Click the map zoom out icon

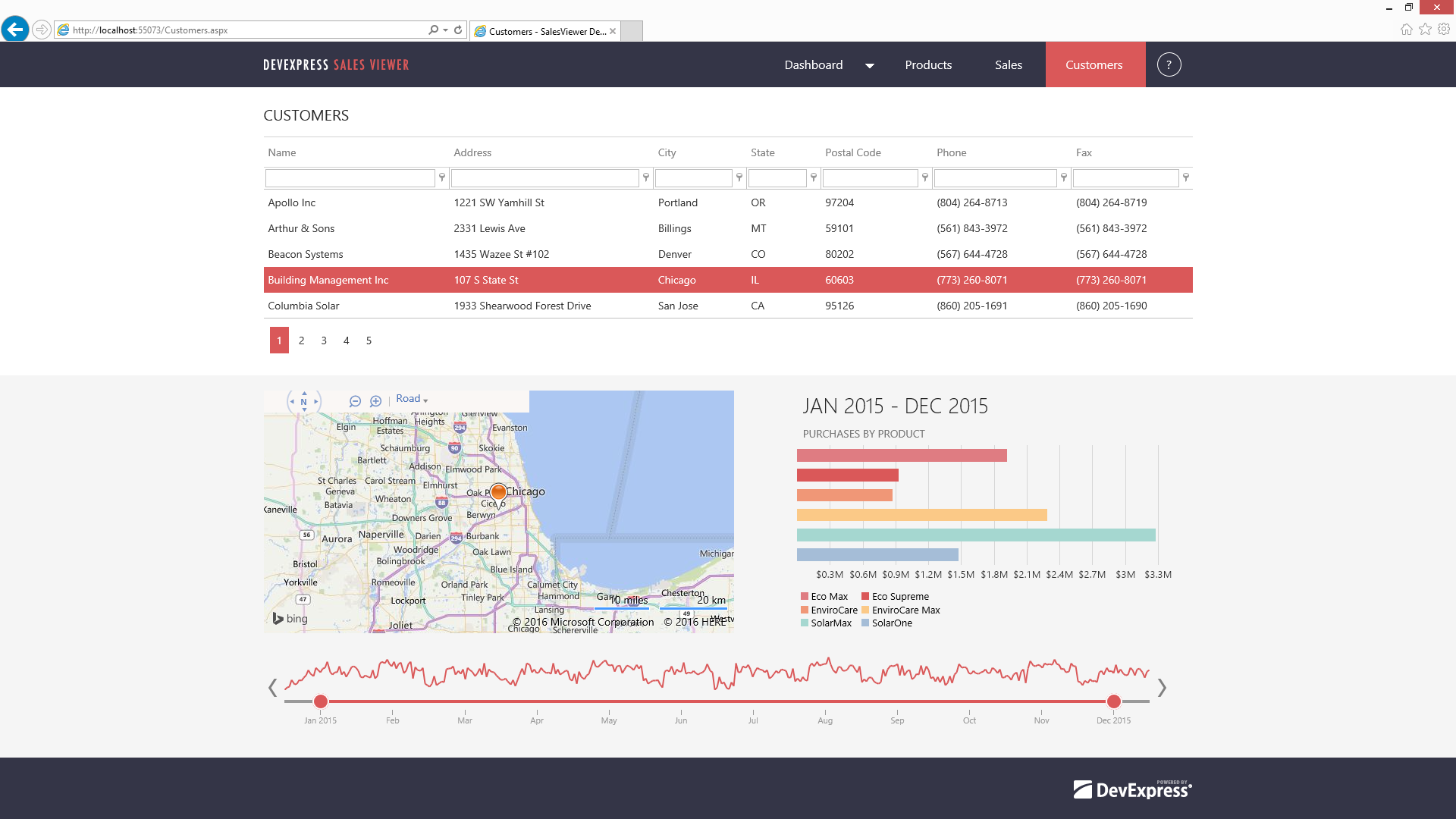[355, 401]
